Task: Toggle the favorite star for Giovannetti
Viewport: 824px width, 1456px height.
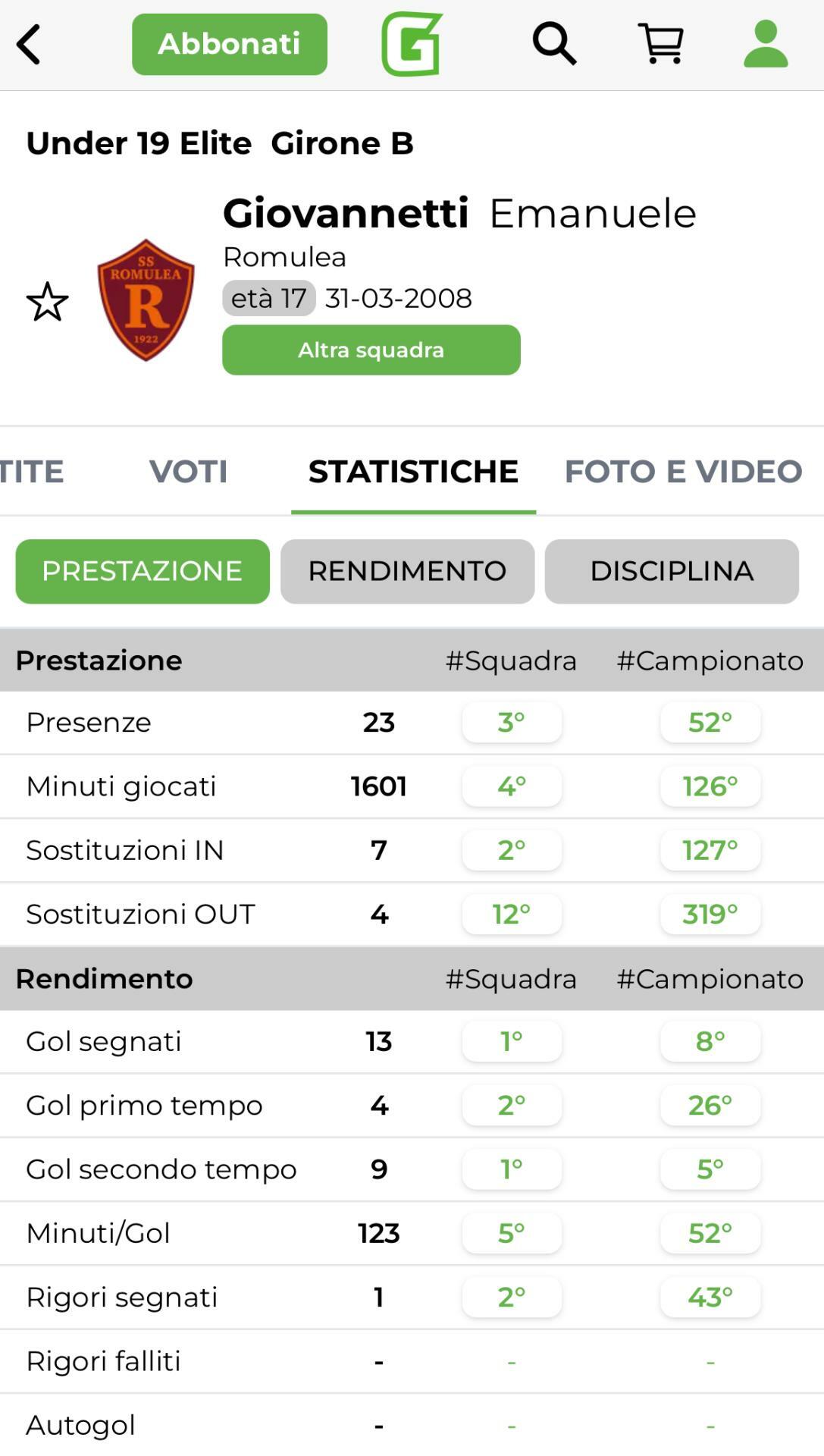Action: click(x=47, y=301)
